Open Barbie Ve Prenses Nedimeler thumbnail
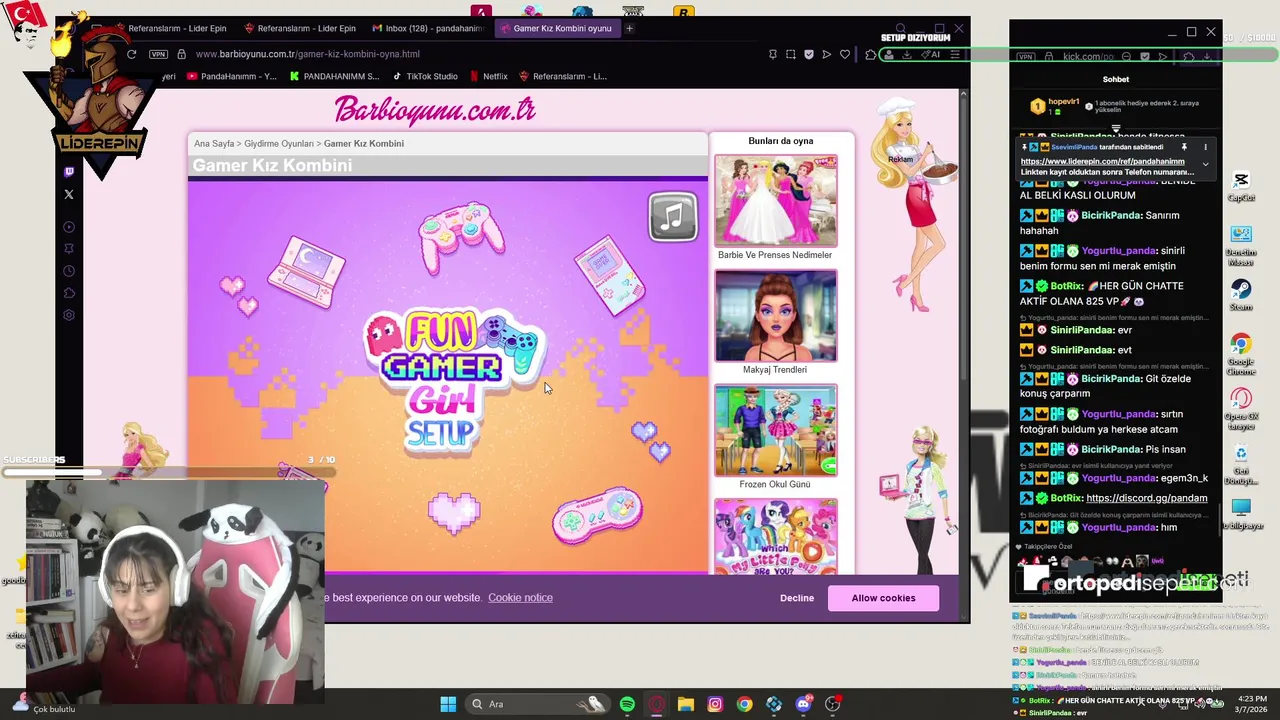Screen dimensions: 1280x720 776,201
